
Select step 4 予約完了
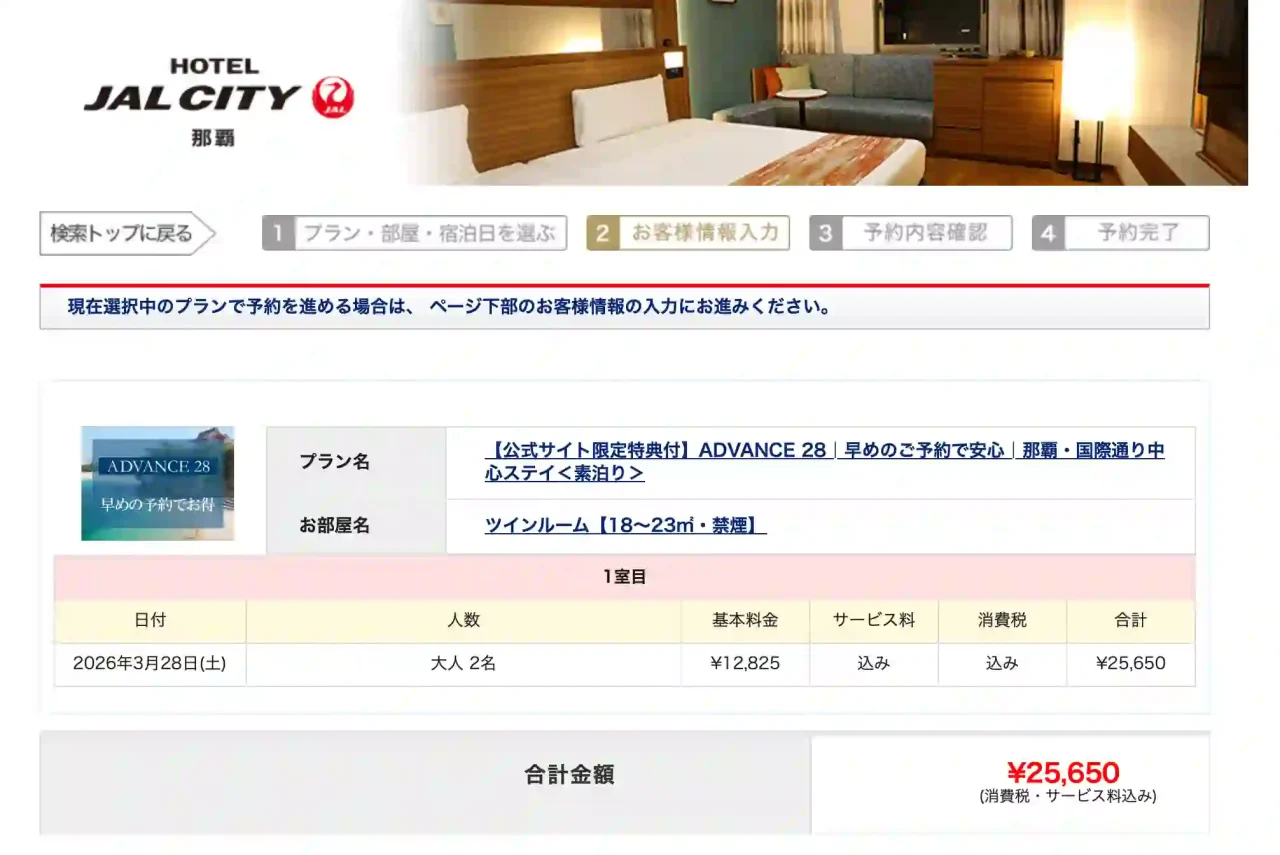point(1121,233)
